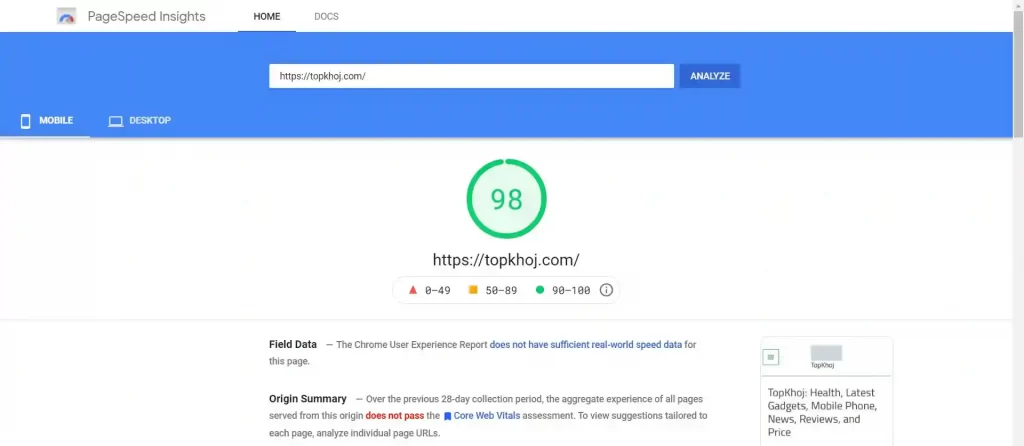Click the orange square 50–89 legend icon
Viewport: 1024px width, 446px height.
(x=473, y=290)
